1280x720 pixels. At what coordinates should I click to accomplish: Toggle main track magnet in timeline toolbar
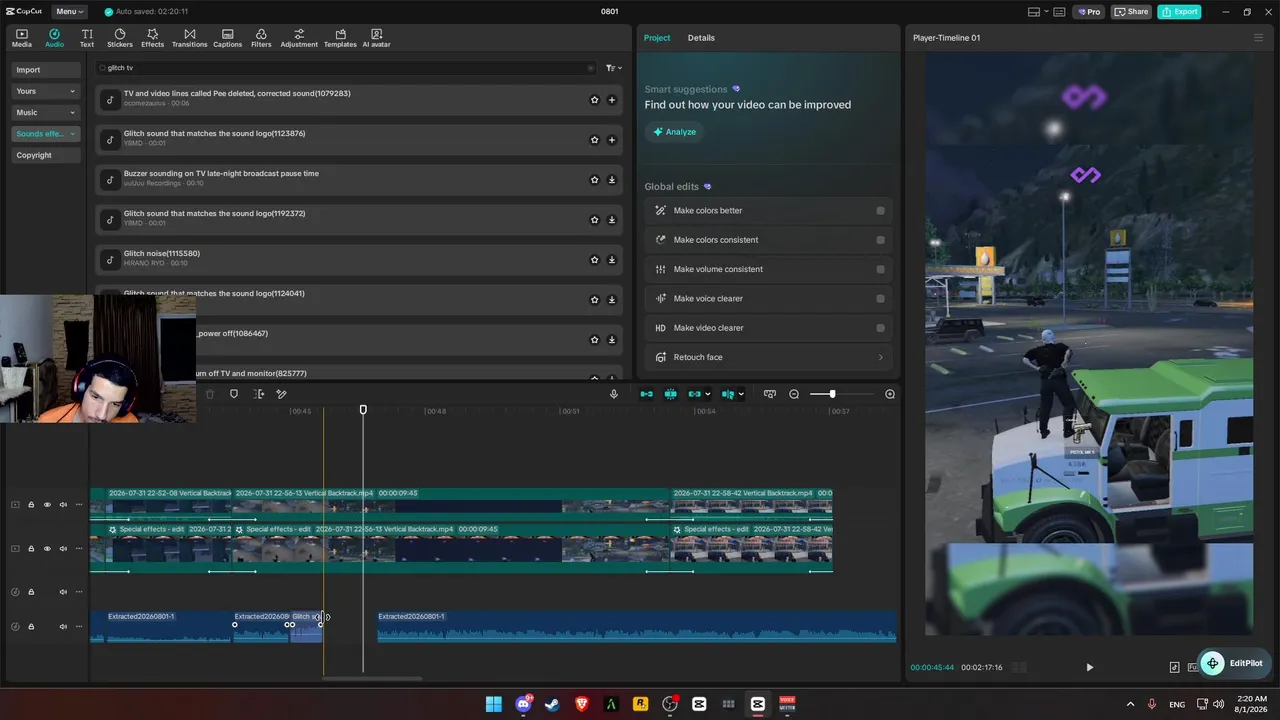(x=646, y=394)
